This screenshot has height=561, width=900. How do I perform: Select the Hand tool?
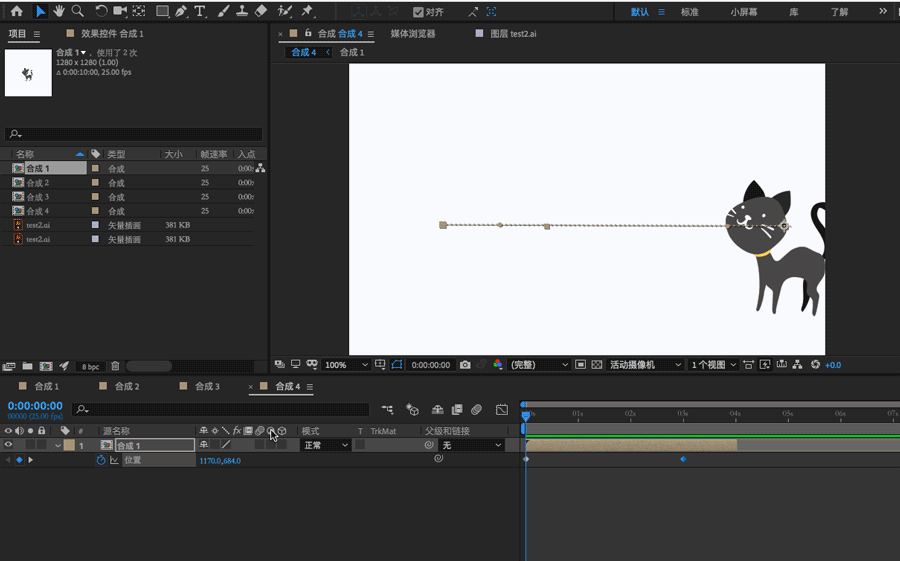click(x=59, y=11)
